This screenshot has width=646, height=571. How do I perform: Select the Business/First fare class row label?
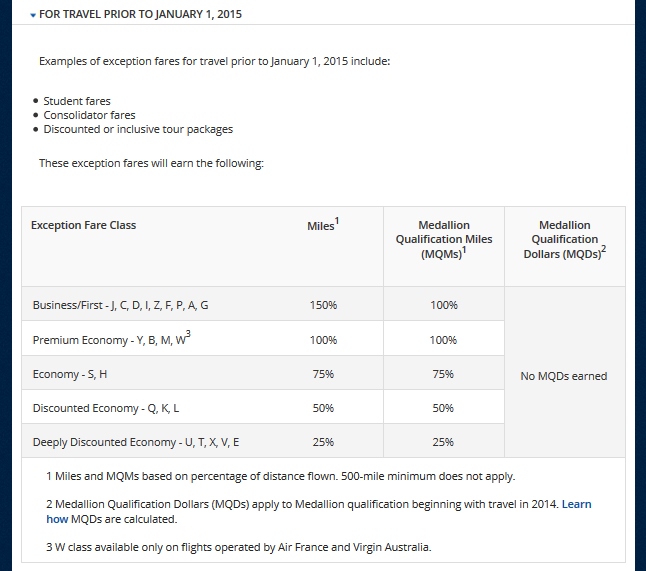pyautogui.click(x=121, y=305)
